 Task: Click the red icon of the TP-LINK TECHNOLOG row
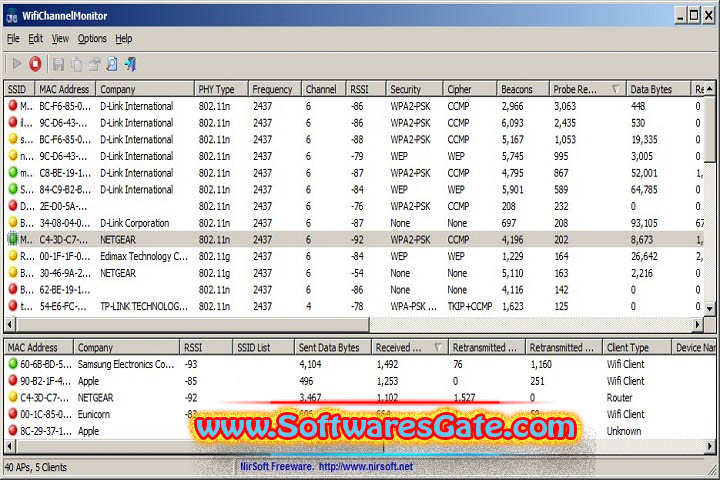click(x=13, y=305)
